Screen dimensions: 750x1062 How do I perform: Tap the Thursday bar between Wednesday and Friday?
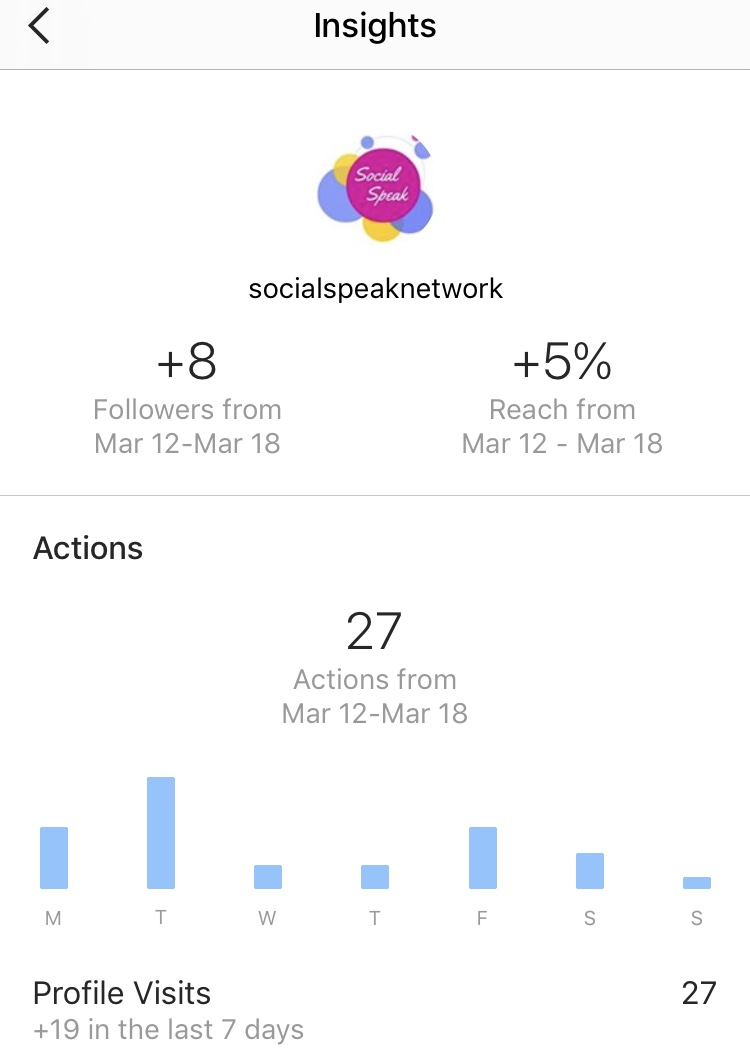tap(375, 877)
